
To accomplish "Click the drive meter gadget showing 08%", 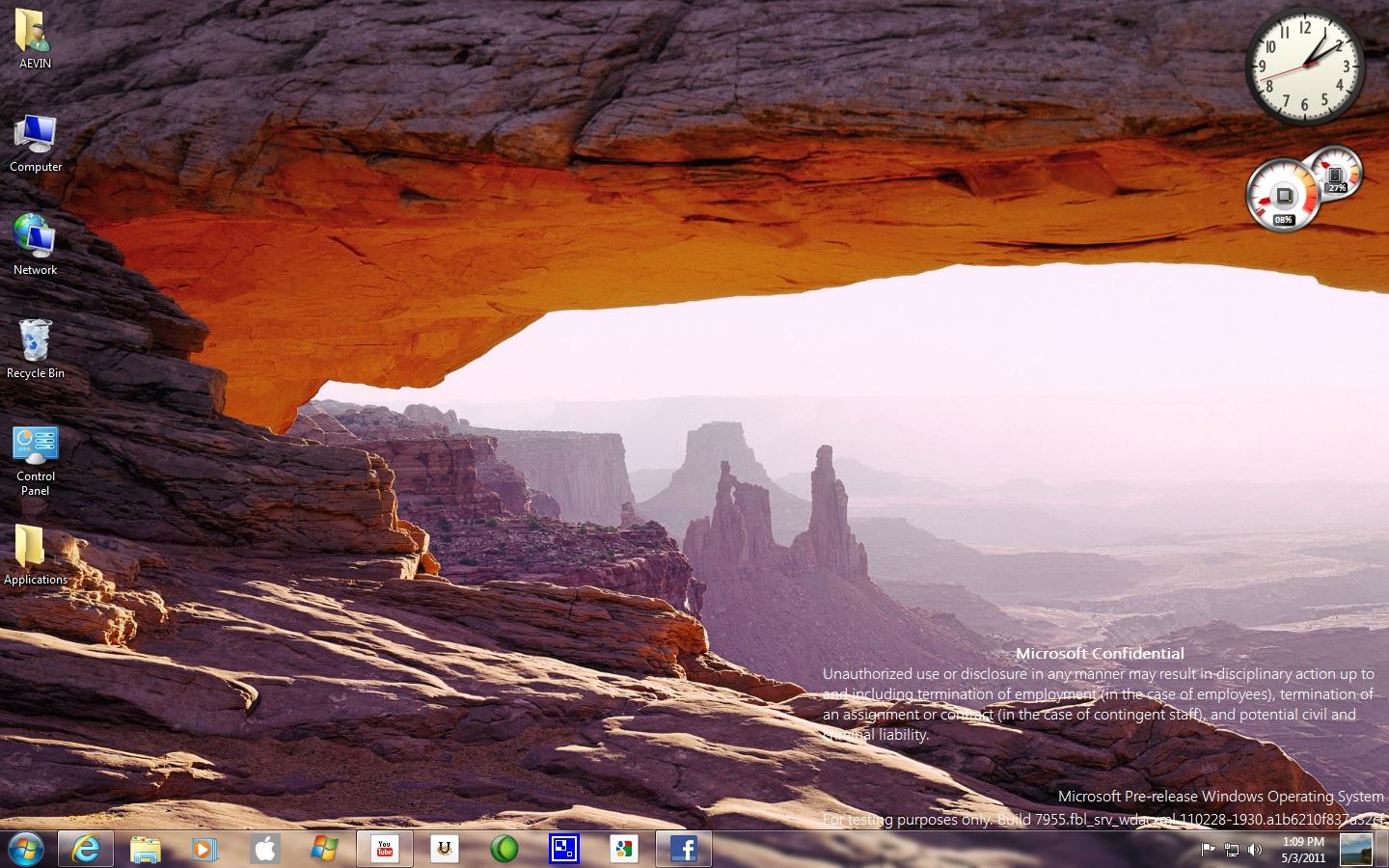I will click(1283, 196).
